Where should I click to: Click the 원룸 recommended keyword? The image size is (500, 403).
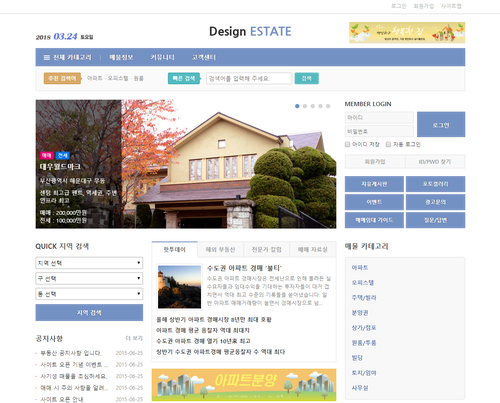pos(138,78)
